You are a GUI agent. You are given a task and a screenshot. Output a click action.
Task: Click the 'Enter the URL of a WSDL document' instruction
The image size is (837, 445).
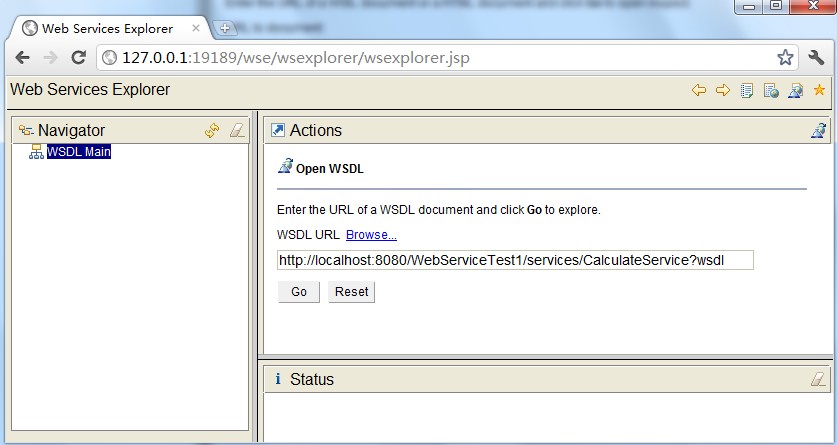click(x=439, y=210)
